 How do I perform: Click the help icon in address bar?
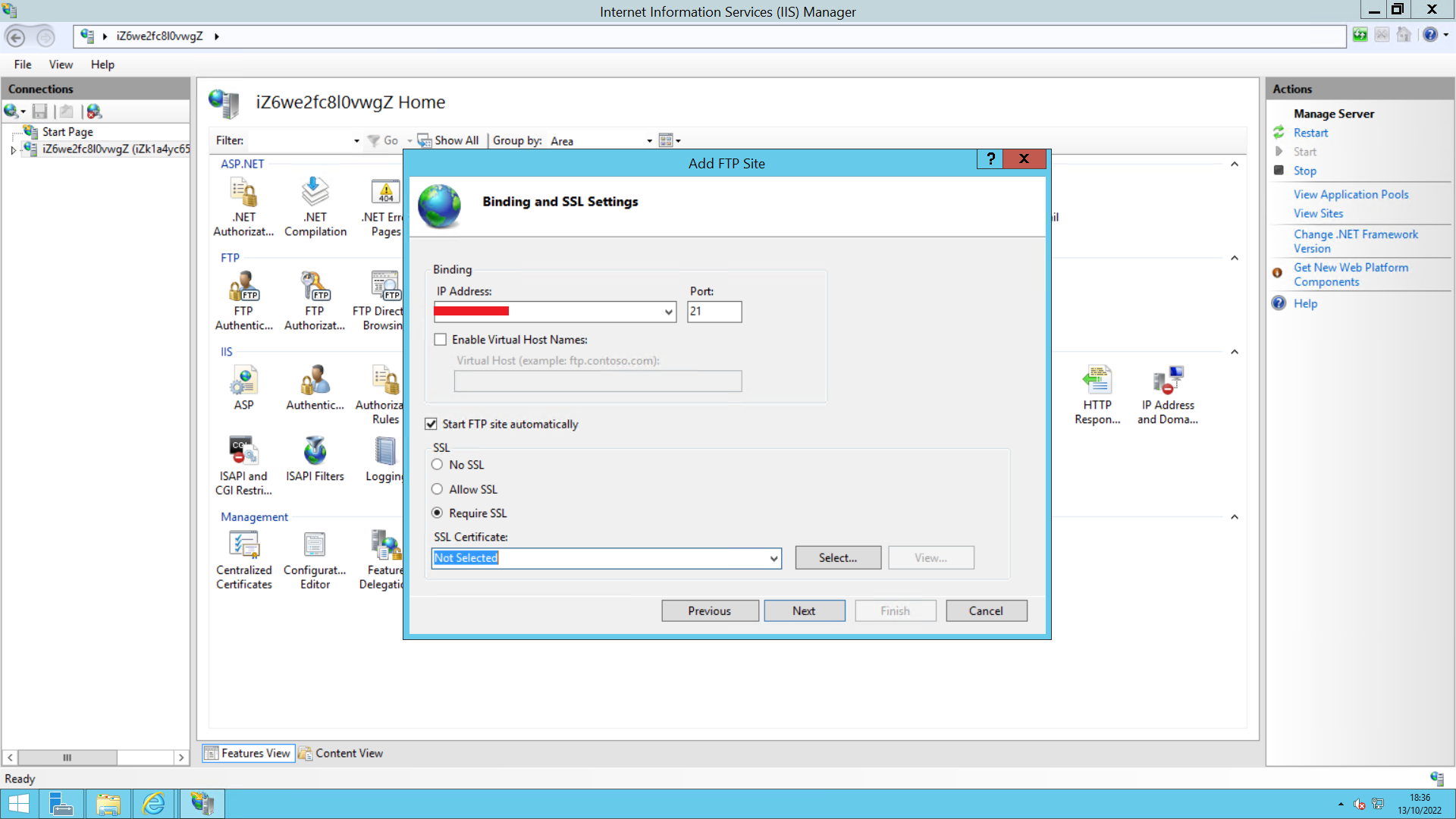1430,35
